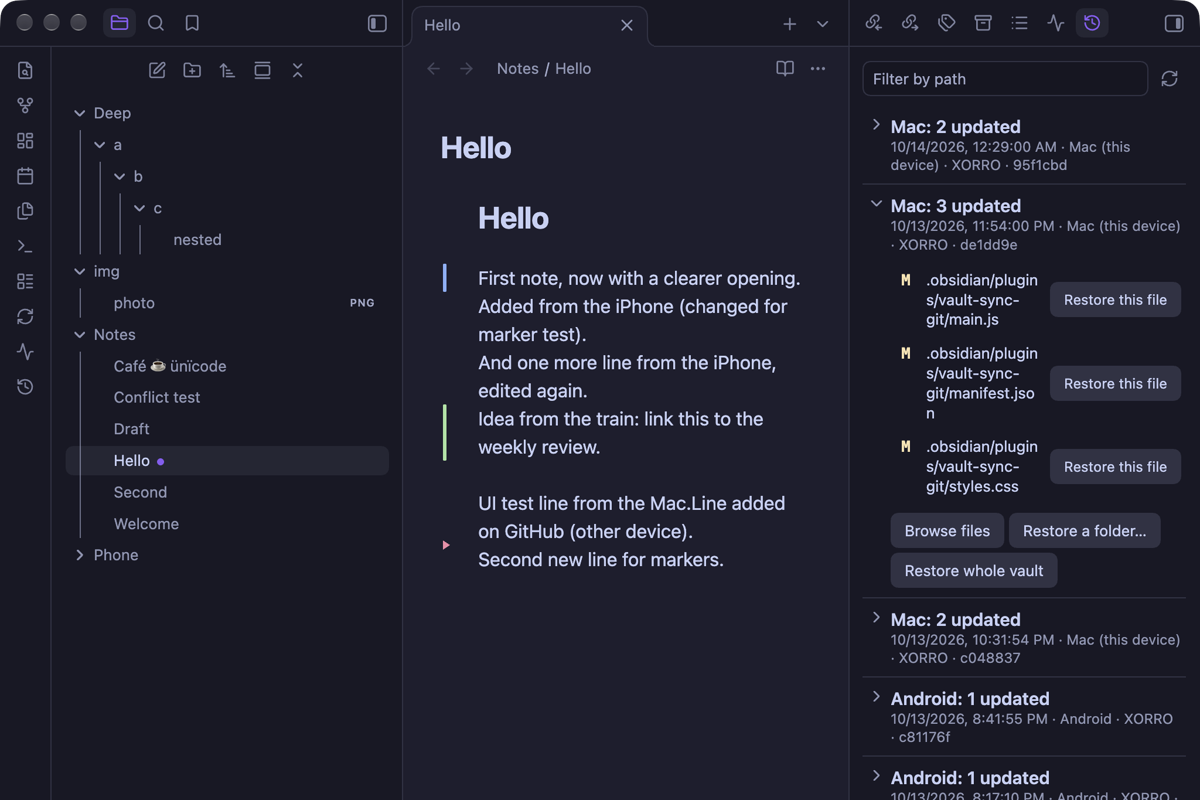The image size is (1200, 800).
Task: Click the archive box icon in right sidebar
Action: point(983,23)
